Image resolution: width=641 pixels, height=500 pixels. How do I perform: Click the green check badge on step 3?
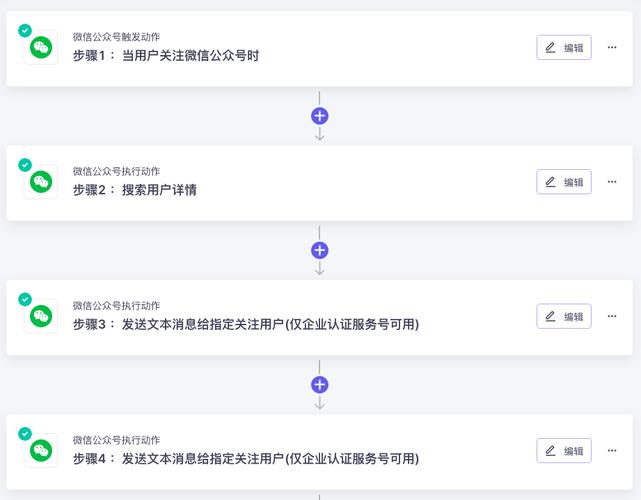[x=25, y=299]
